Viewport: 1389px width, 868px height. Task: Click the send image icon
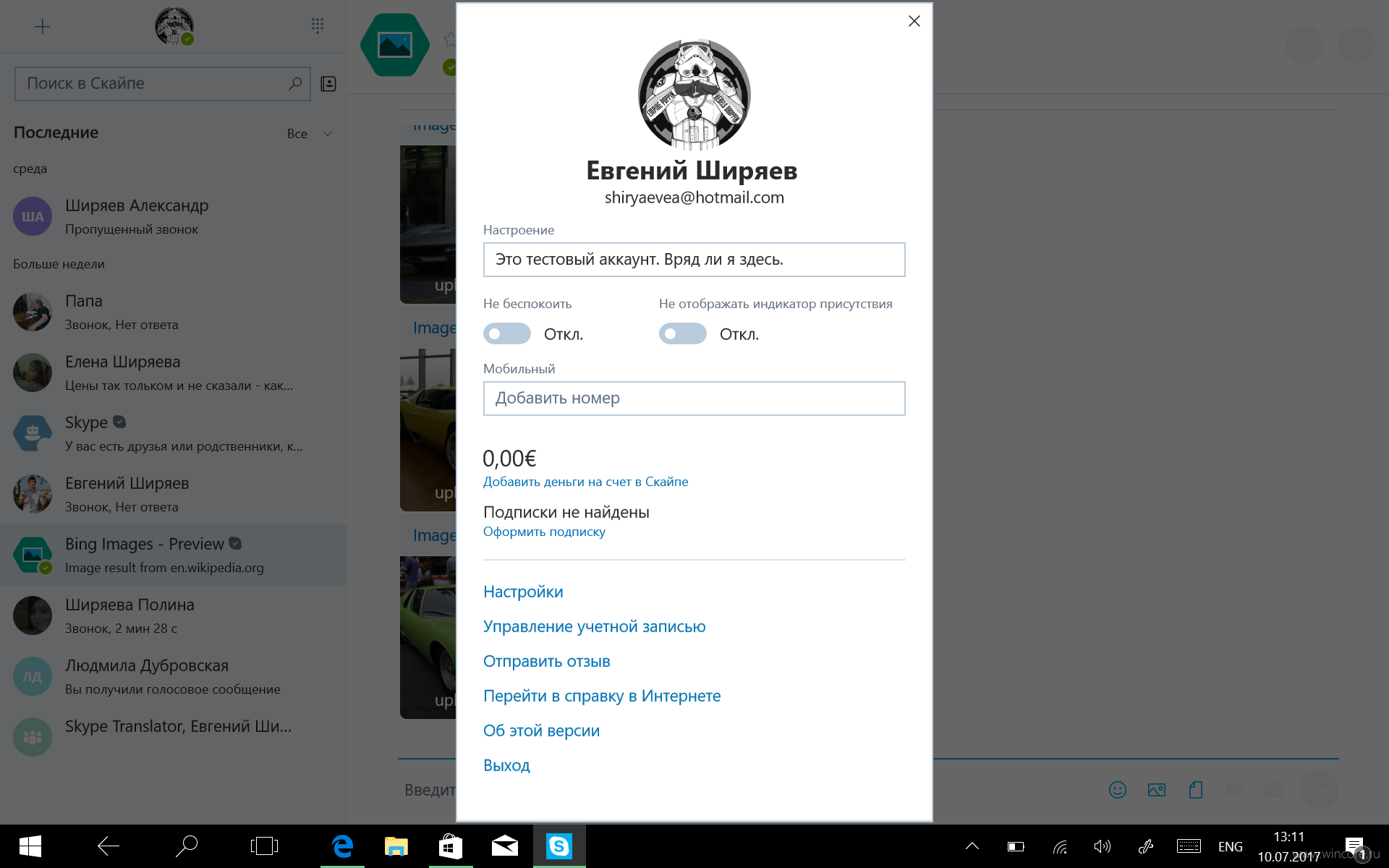pos(1157,790)
